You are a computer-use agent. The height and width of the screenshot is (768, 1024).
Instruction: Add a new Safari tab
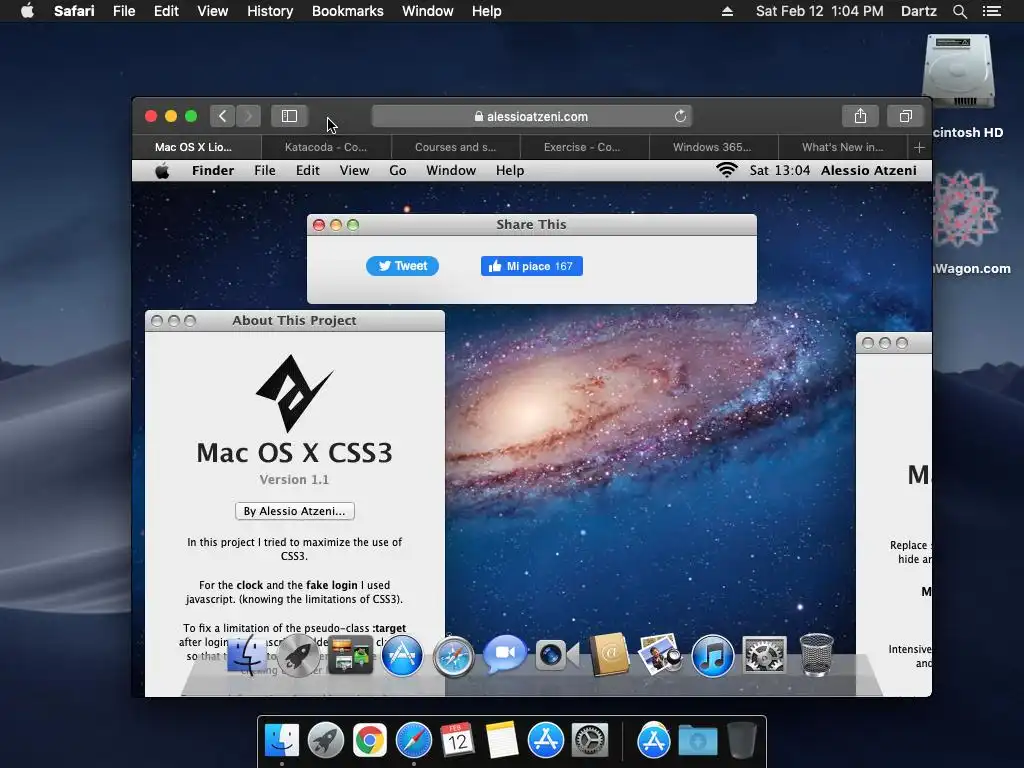919,148
